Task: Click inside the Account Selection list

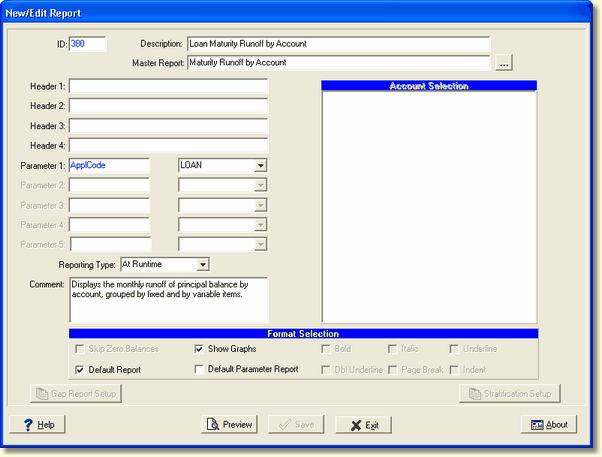Action: tap(429, 205)
